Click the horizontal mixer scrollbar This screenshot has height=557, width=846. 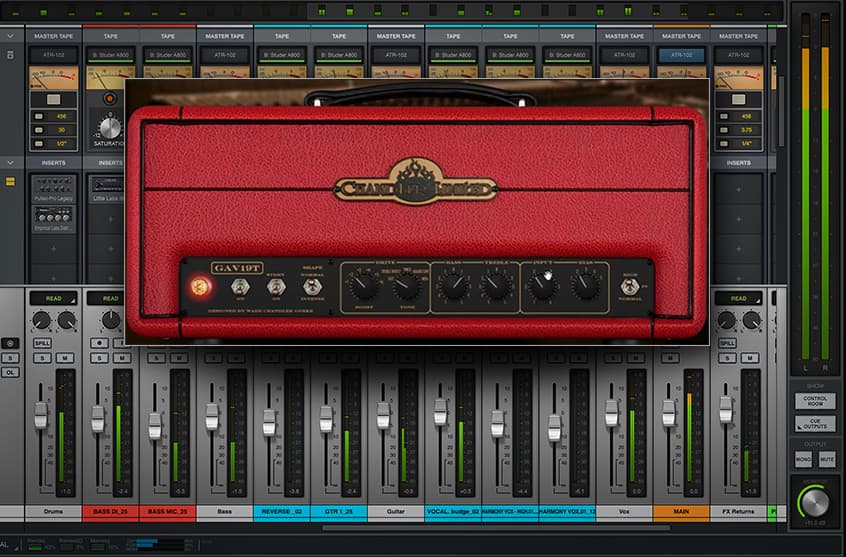point(496,528)
